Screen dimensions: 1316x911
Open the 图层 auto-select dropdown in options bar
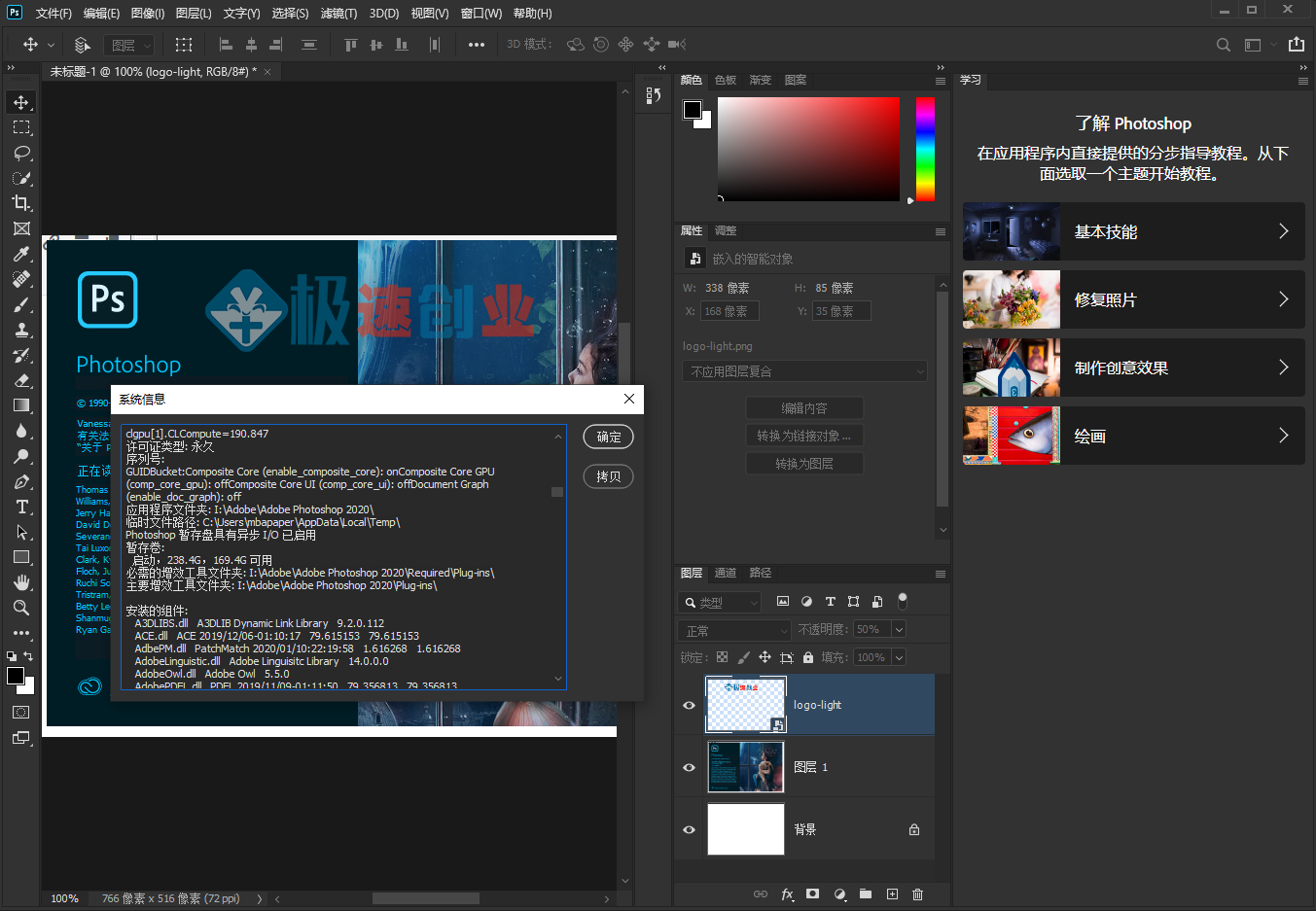pos(130,45)
